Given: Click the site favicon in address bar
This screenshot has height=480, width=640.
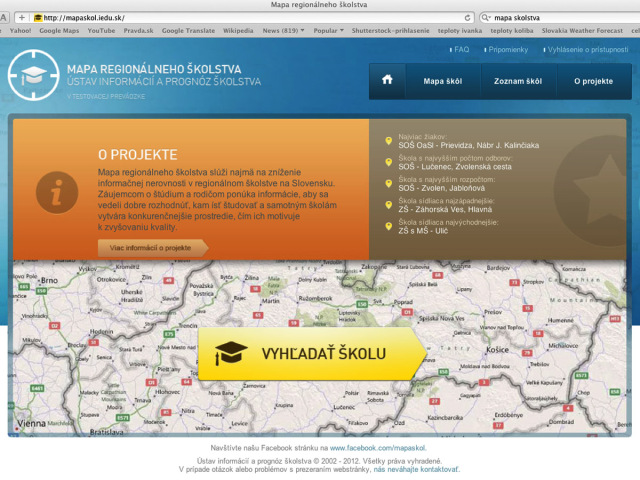Looking at the screenshot, I should [x=38, y=18].
